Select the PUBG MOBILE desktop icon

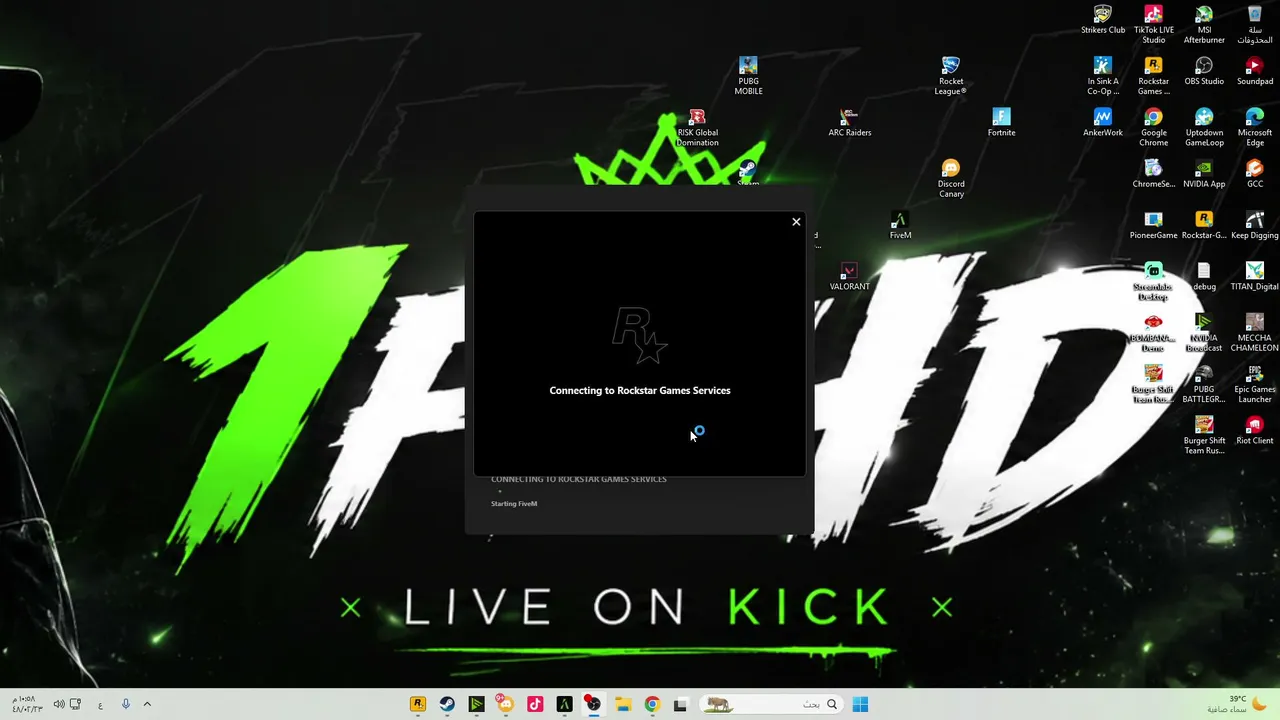point(748,76)
